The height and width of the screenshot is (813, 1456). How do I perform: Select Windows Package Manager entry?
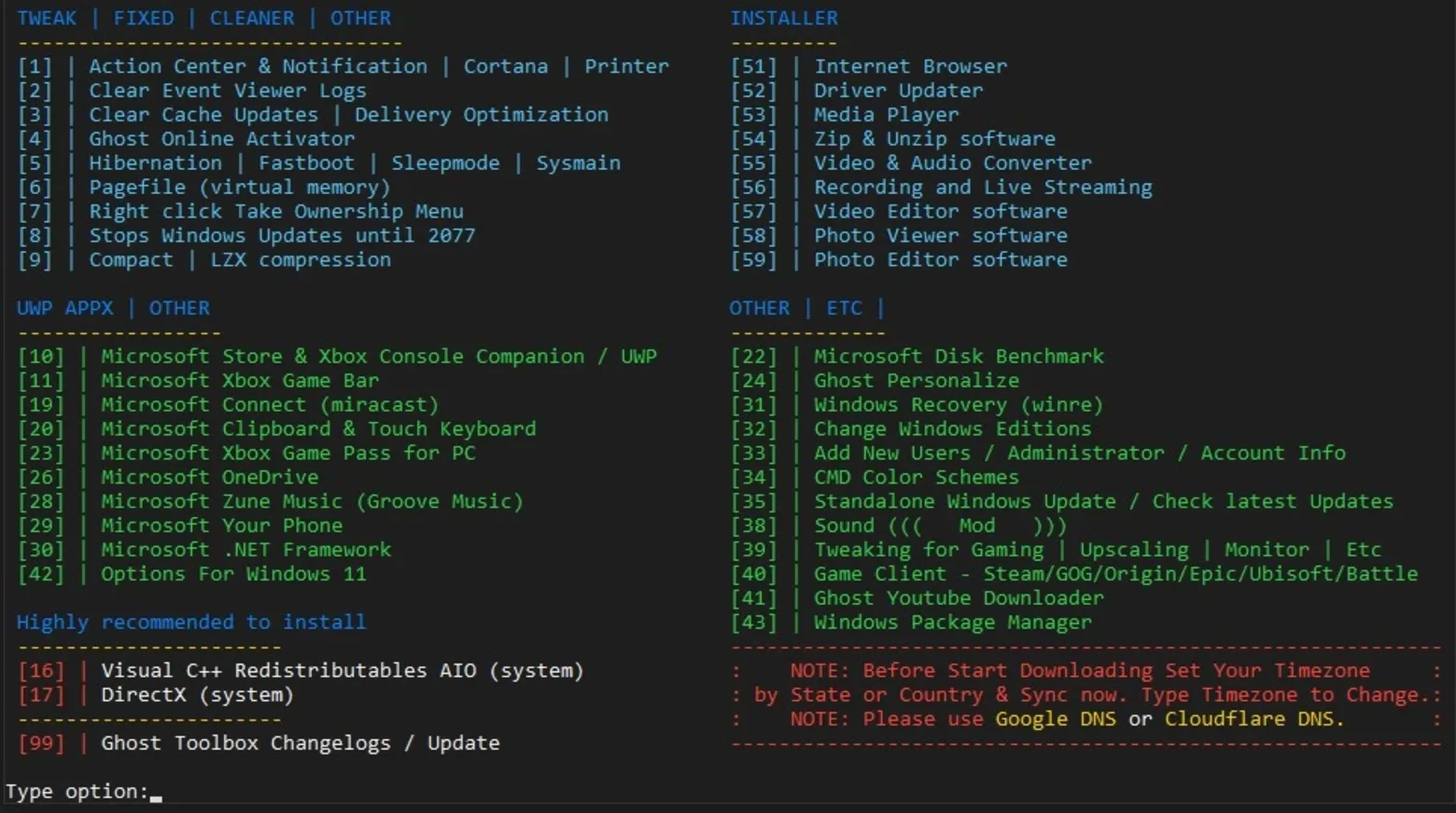point(911,623)
